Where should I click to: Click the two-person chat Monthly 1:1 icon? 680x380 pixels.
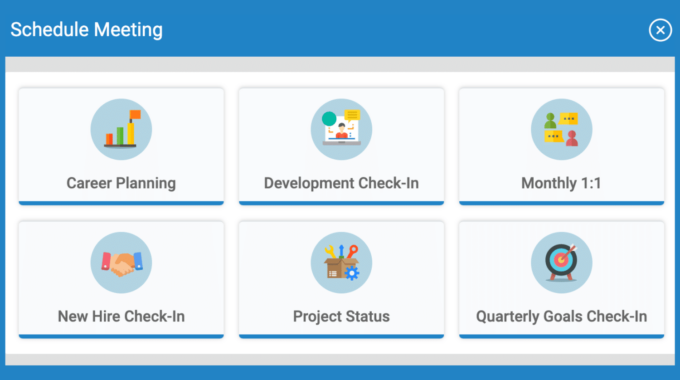[562, 129]
